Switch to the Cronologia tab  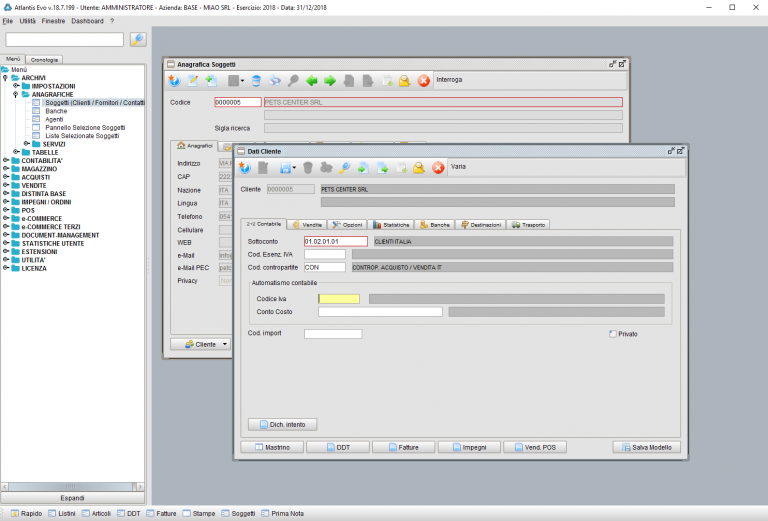44,60
